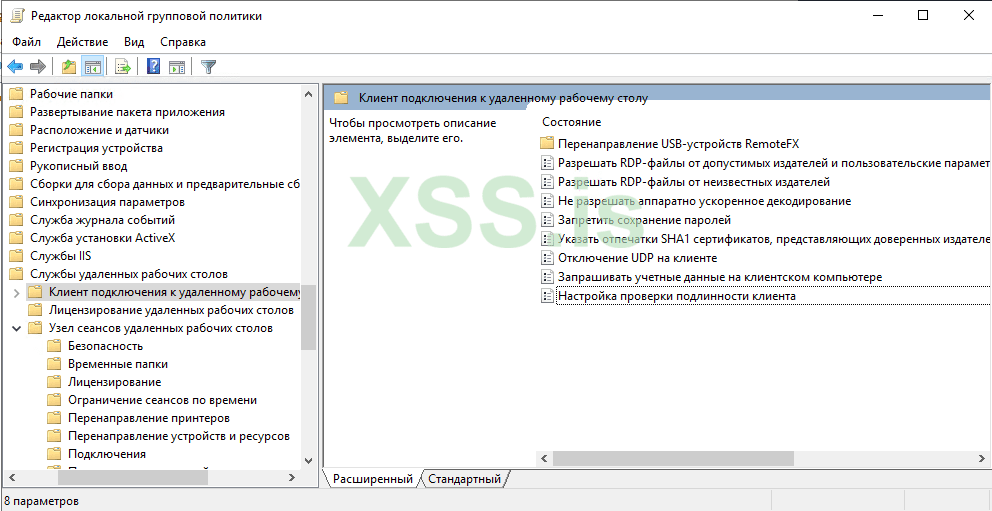Select Рукописный ввод tree item
This screenshot has height=511, width=992.
(x=78, y=166)
